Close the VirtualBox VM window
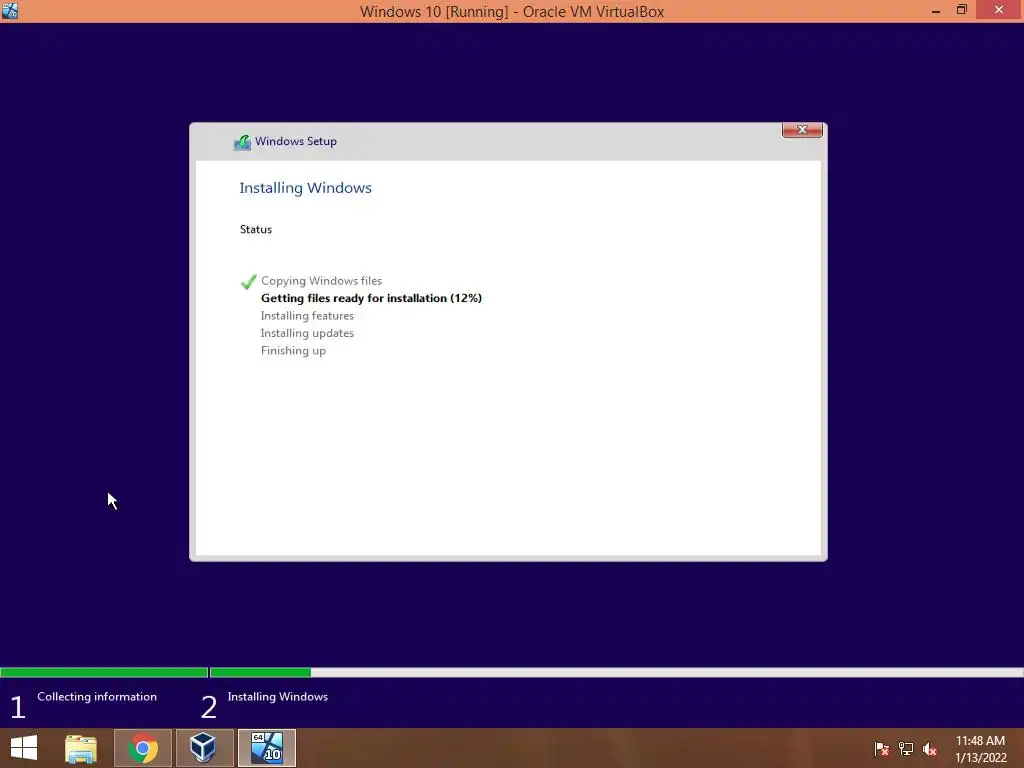 [999, 9]
